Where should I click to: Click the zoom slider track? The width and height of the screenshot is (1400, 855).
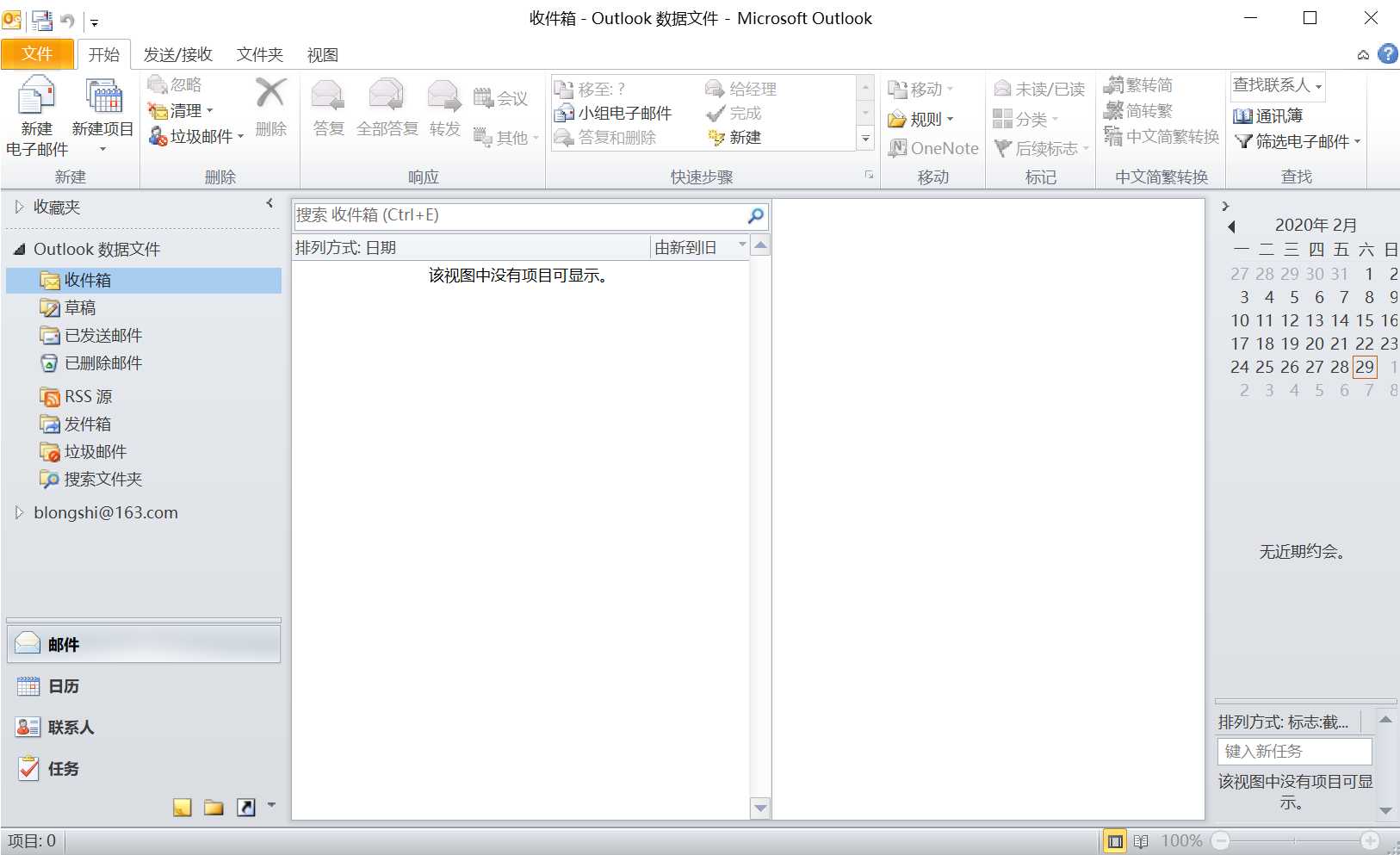tap(1295, 841)
